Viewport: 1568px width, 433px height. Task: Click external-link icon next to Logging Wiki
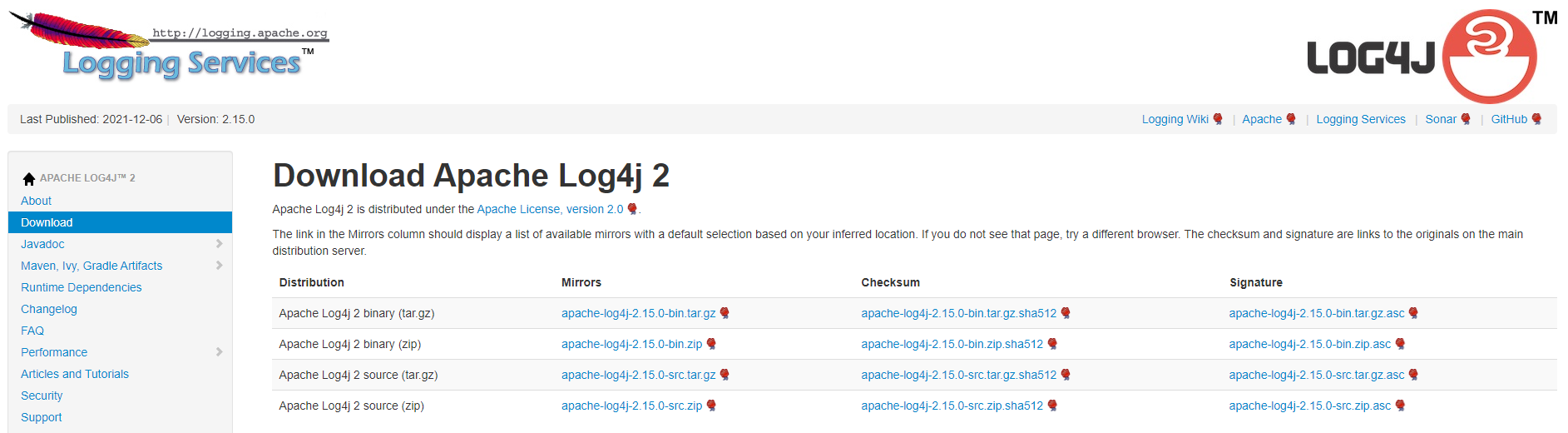click(1218, 119)
